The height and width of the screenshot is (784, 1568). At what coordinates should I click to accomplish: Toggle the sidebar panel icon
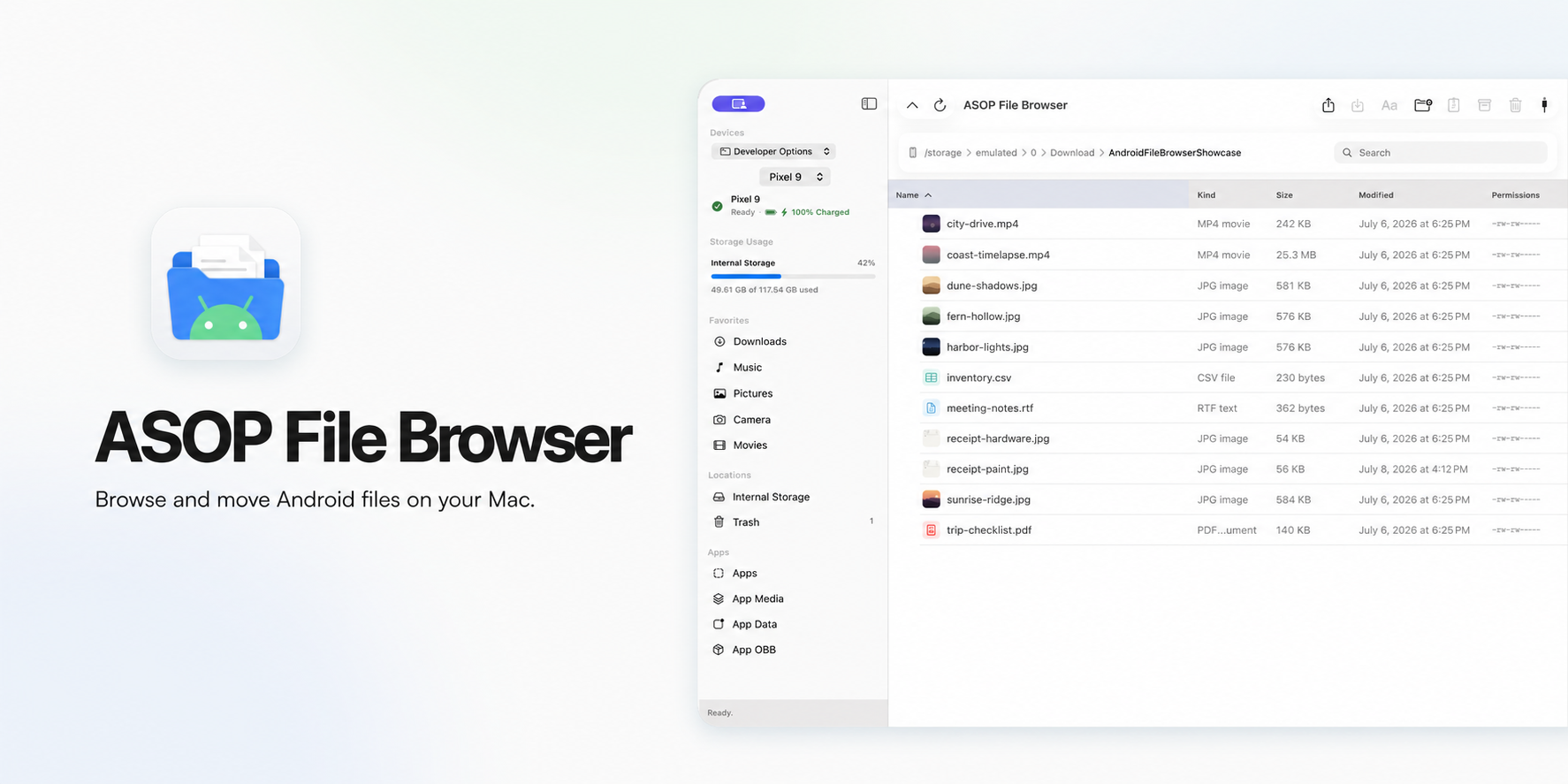click(x=869, y=104)
